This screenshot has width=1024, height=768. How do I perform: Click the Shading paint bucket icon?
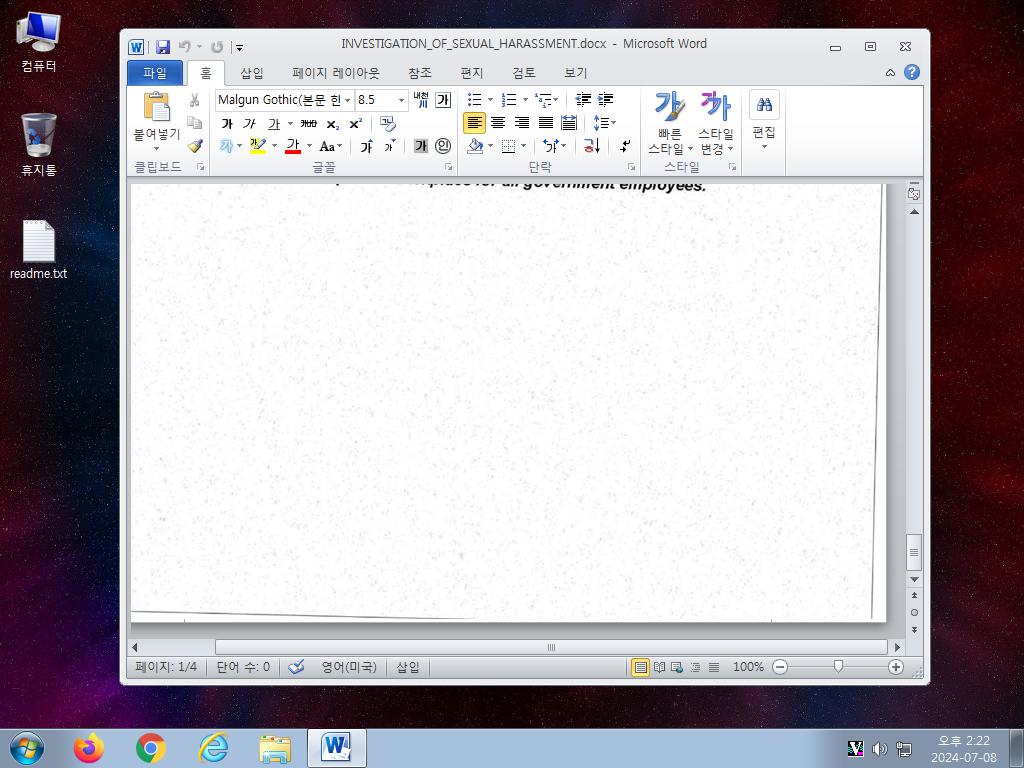[475, 146]
